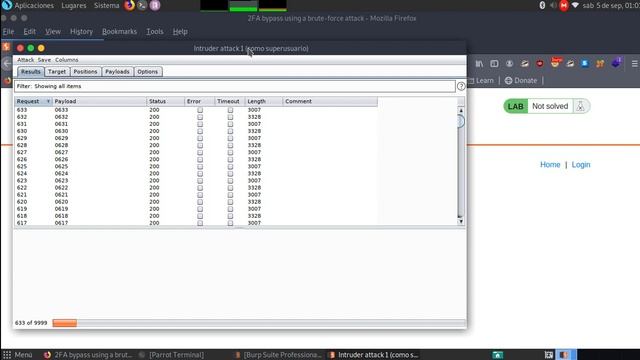This screenshot has height=360, width=640.
Task: Switch to the Target tab
Action: point(57,71)
